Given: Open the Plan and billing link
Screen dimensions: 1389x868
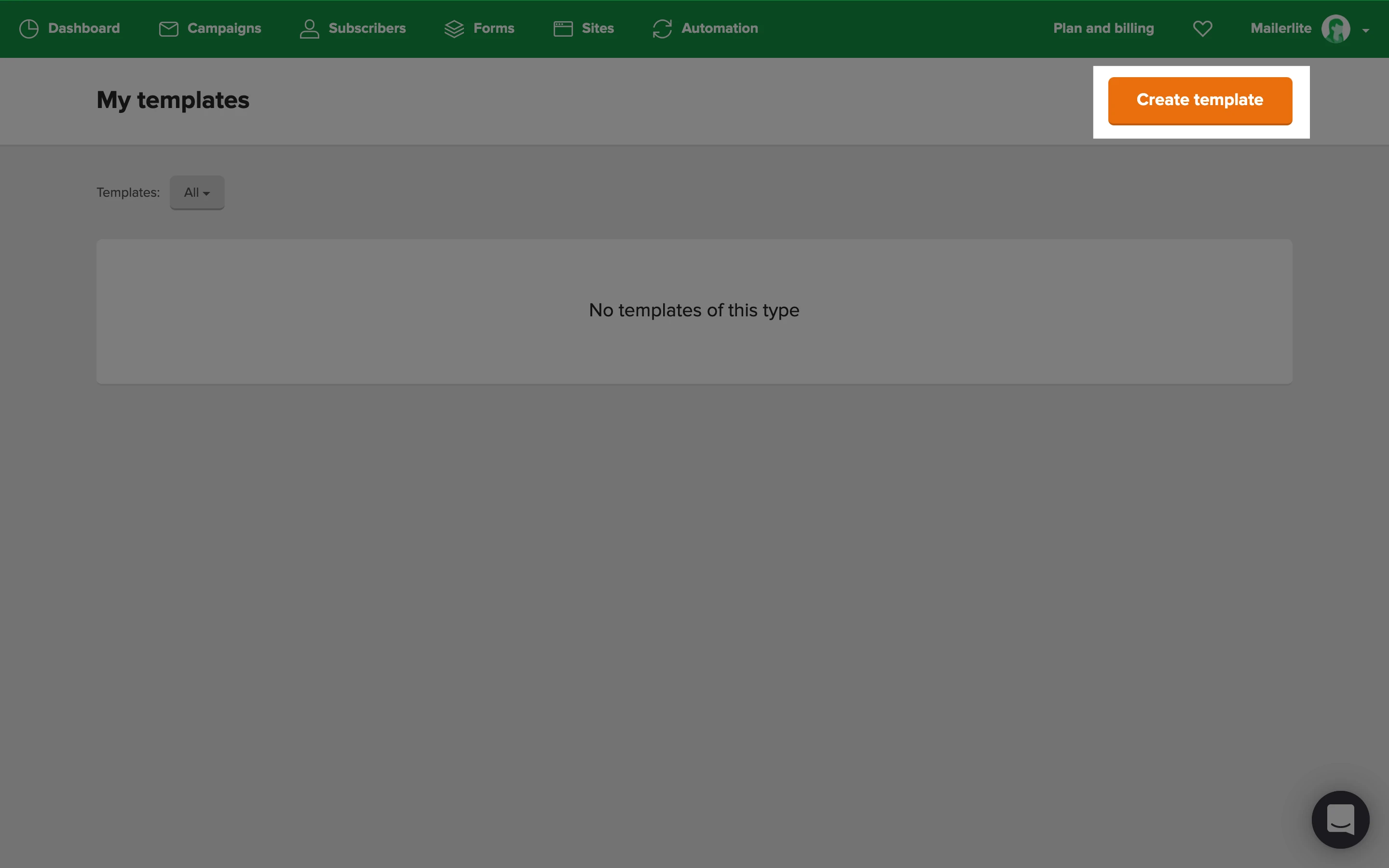Looking at the screenshot, I should coord(1103,29).
